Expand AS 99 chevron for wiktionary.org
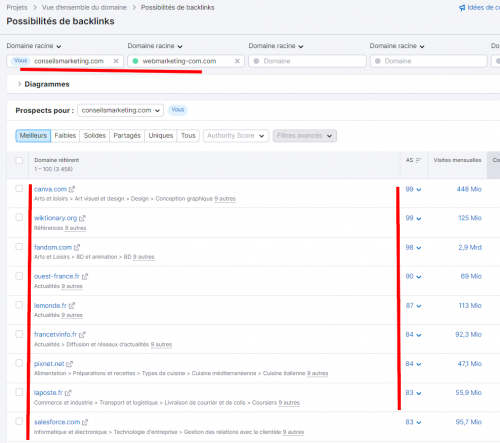 pos(419,219)
